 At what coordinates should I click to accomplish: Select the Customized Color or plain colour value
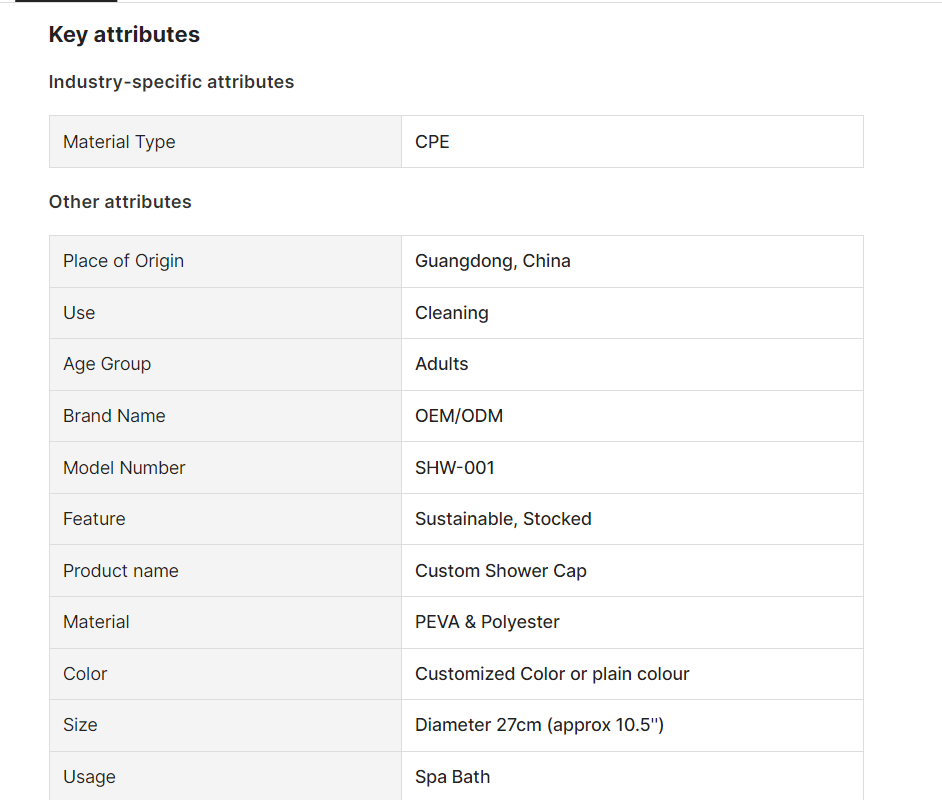(x=552, y=674)
